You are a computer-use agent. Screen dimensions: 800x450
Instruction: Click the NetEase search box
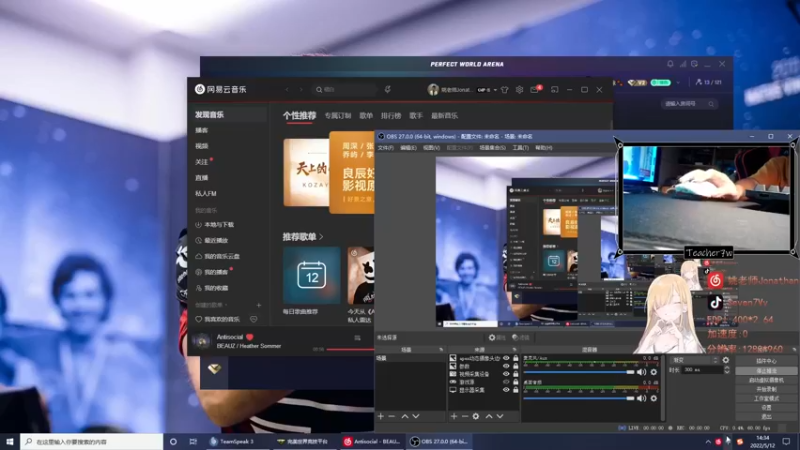345,90
